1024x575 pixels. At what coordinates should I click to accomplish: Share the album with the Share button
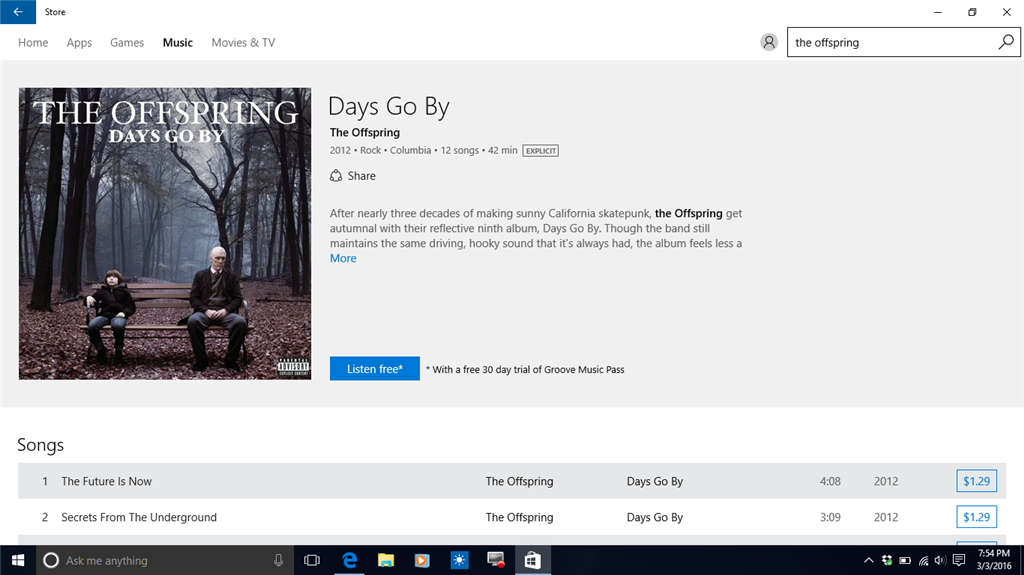point(353,176)
